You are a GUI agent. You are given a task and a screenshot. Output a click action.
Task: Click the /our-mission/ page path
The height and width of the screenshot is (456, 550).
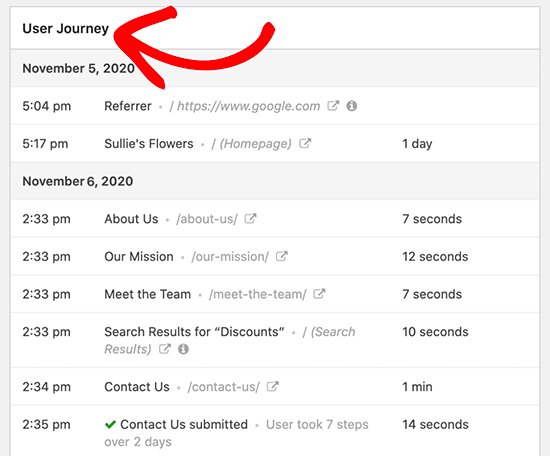pyautogui.click(x=230, y=256)
